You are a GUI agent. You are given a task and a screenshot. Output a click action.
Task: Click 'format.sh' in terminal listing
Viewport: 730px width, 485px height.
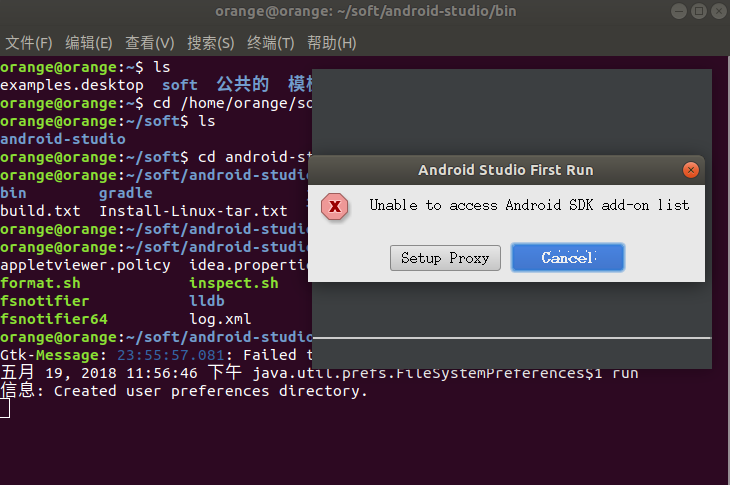point(41,283)
